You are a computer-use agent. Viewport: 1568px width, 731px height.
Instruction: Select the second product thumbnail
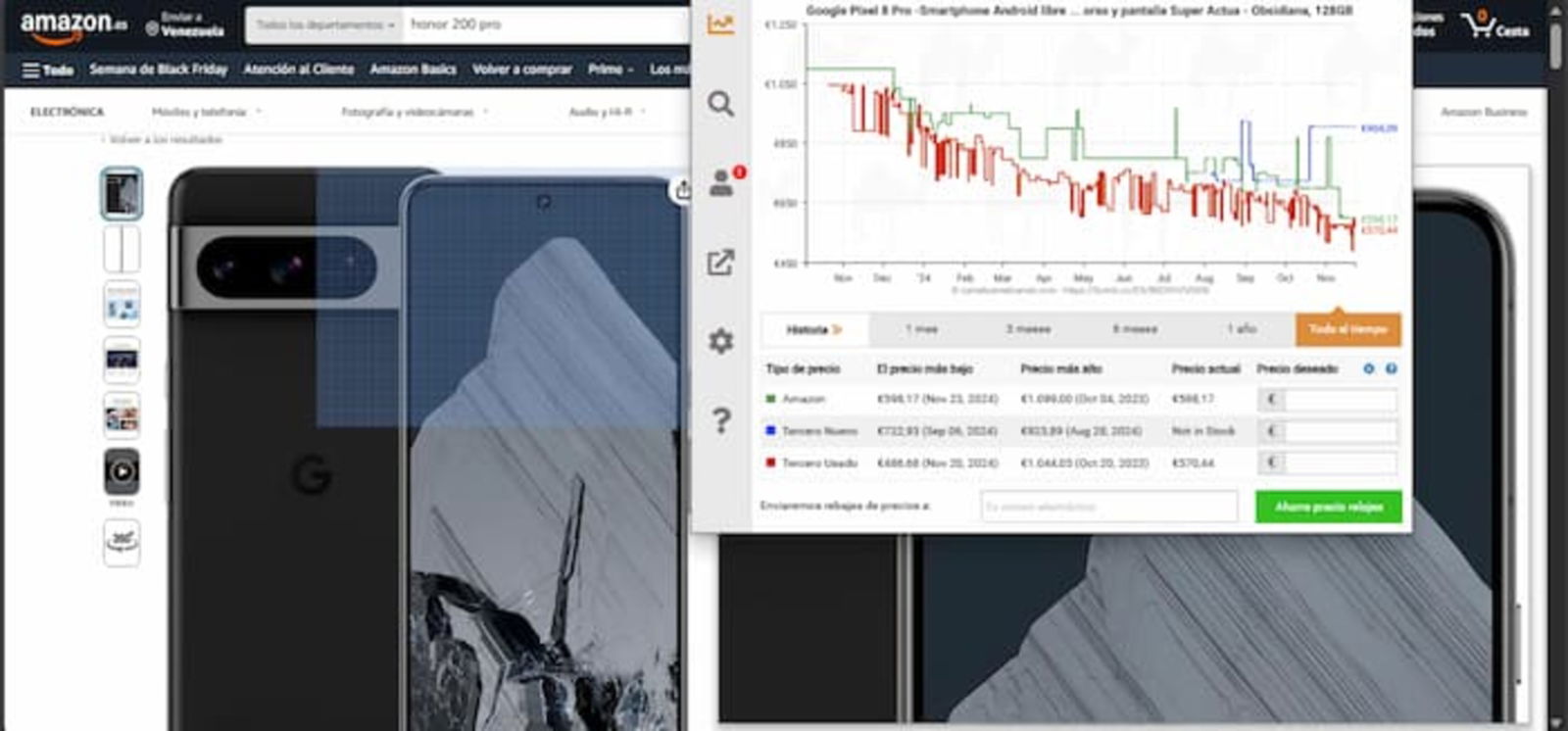[122, 249]
